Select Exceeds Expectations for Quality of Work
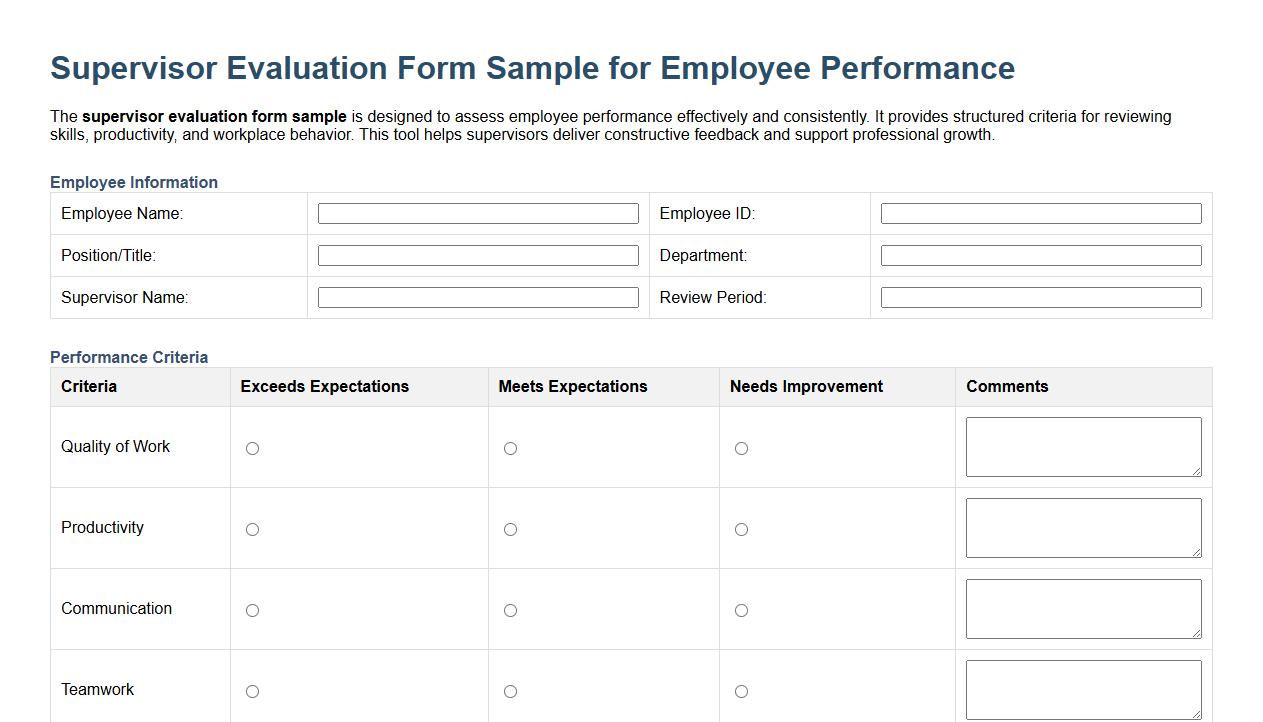Image resolution: width=1263 pixels, height=722 pixels. (252, 448)
